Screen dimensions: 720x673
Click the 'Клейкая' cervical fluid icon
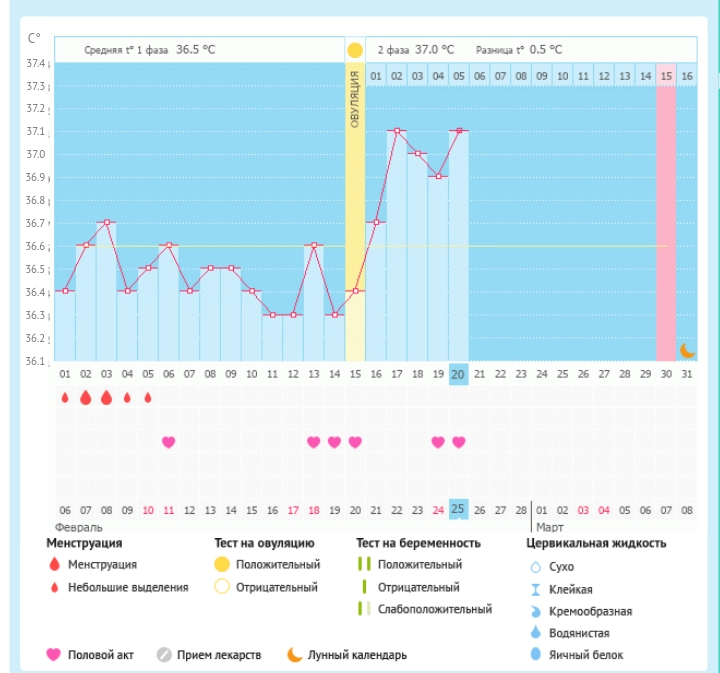533,589
